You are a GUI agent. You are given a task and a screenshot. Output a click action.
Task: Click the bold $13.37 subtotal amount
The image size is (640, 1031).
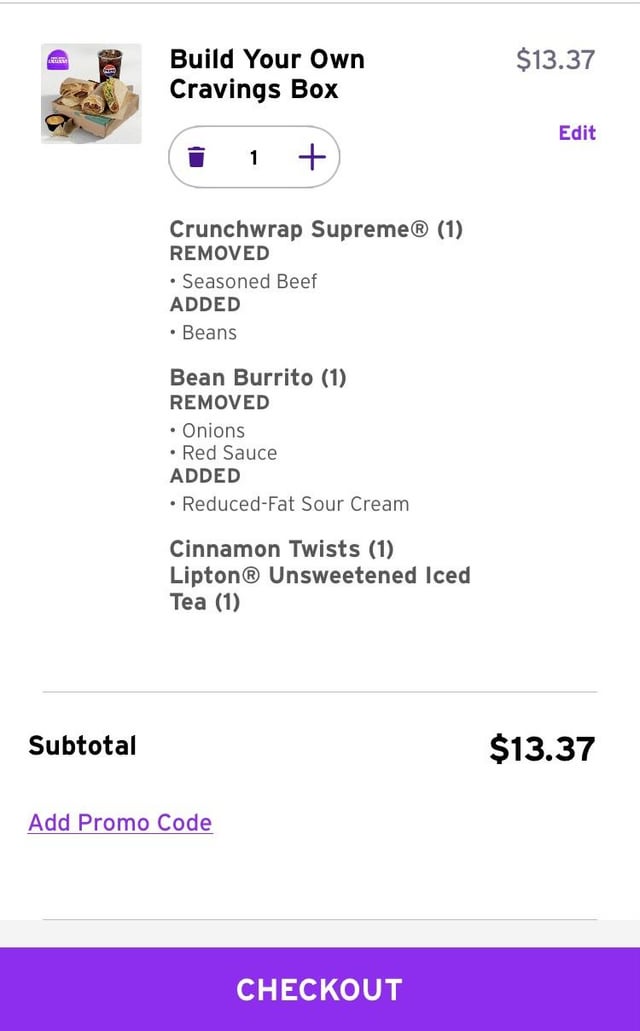pos(542,748)
